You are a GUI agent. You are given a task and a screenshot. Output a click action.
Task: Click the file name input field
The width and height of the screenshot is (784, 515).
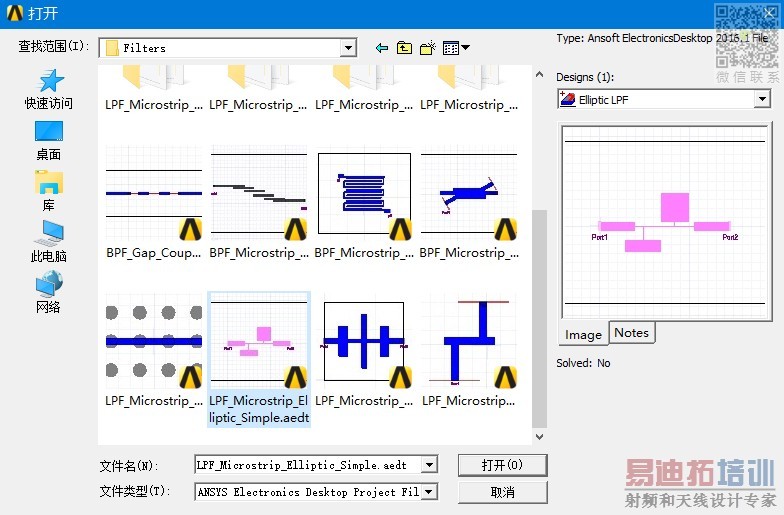[x=308, y=465]
